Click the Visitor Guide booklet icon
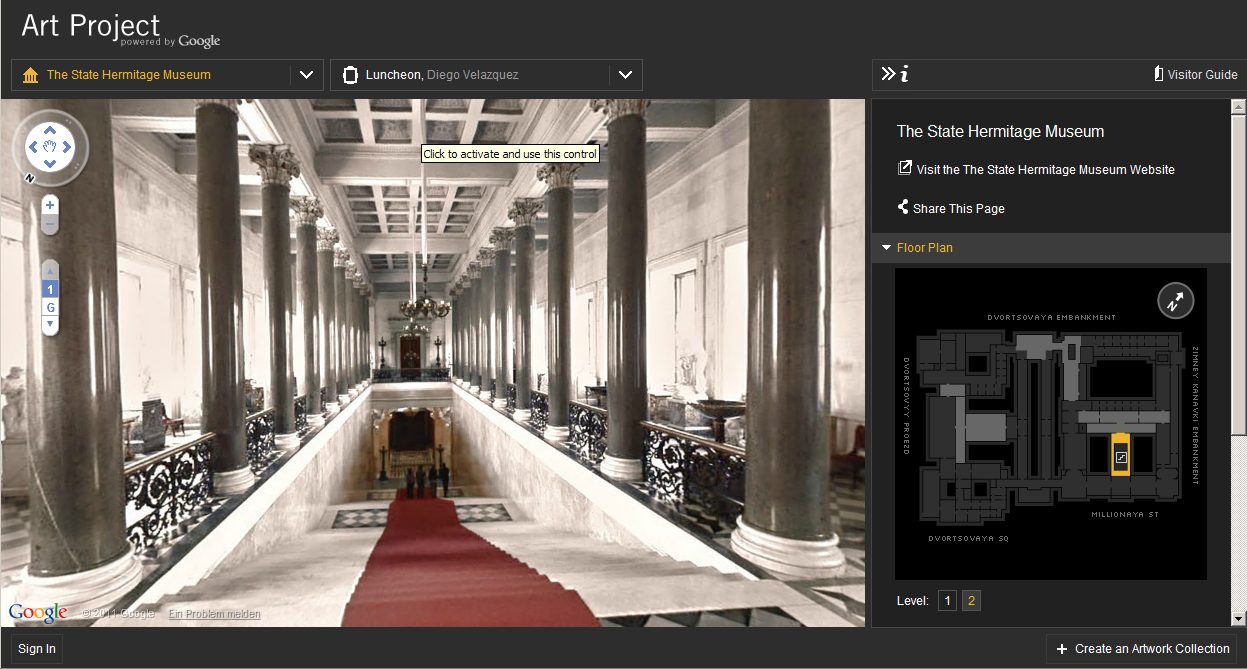This screenshot has height=669, width=1247. click(1158, 74)
